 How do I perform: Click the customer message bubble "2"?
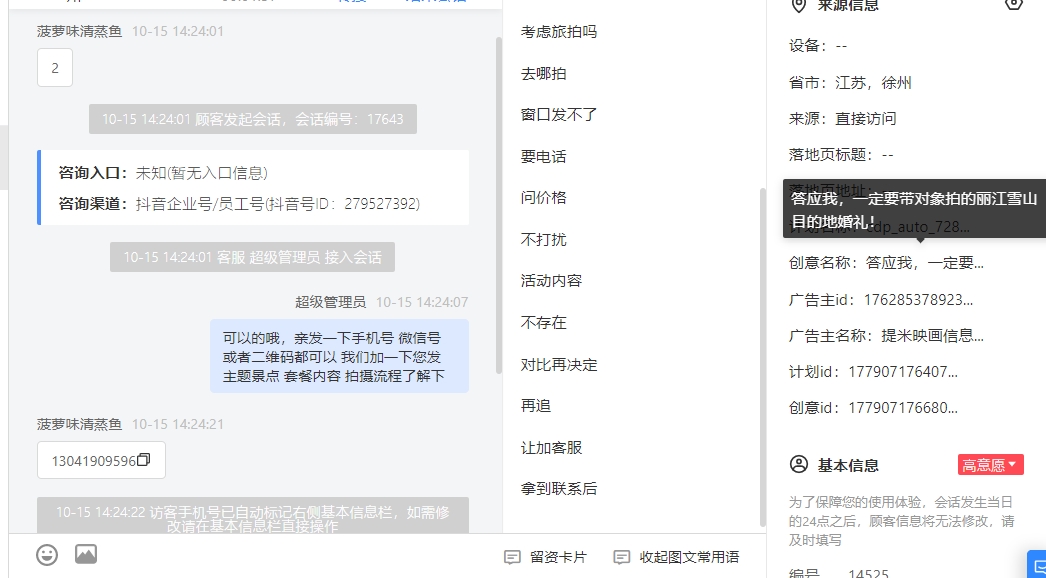click(55, 67)
